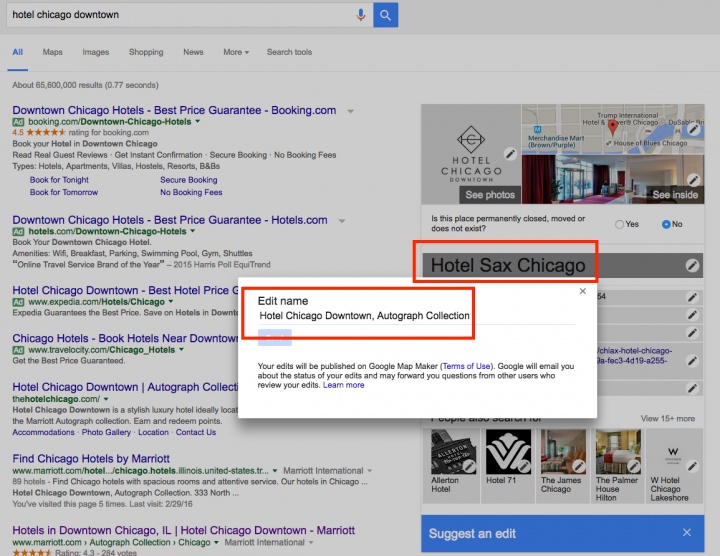The width and height of the screenshot is (720, 556).
Task: Click the Accommodations sitelink
Action: tap(43, 432)
